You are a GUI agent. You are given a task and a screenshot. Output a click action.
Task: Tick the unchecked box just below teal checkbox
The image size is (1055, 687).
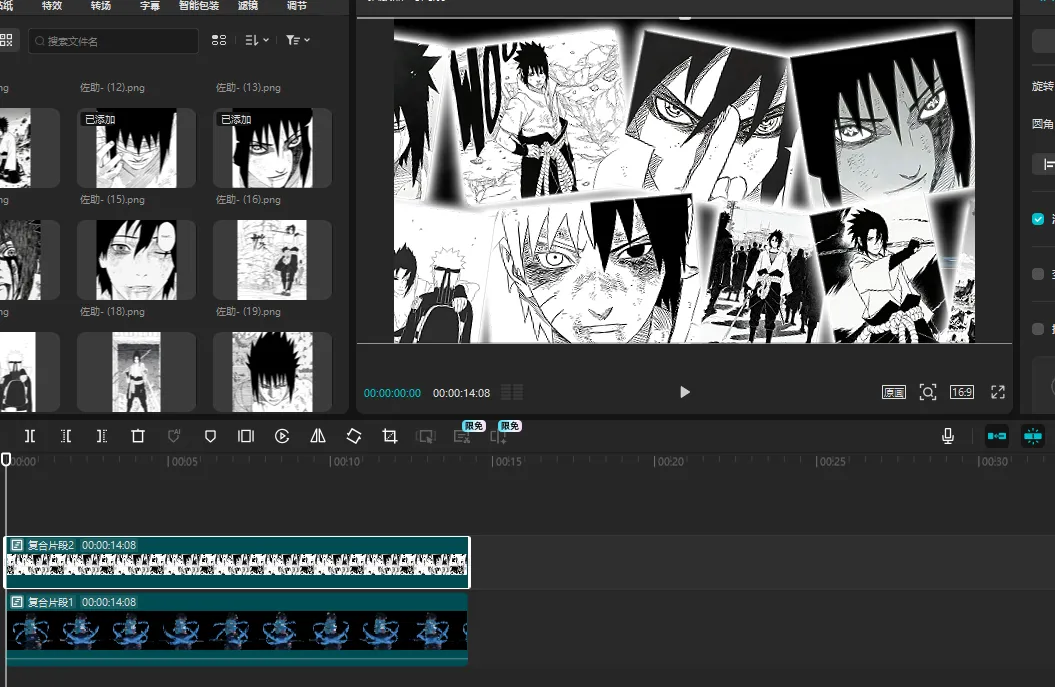[1038, 274]
